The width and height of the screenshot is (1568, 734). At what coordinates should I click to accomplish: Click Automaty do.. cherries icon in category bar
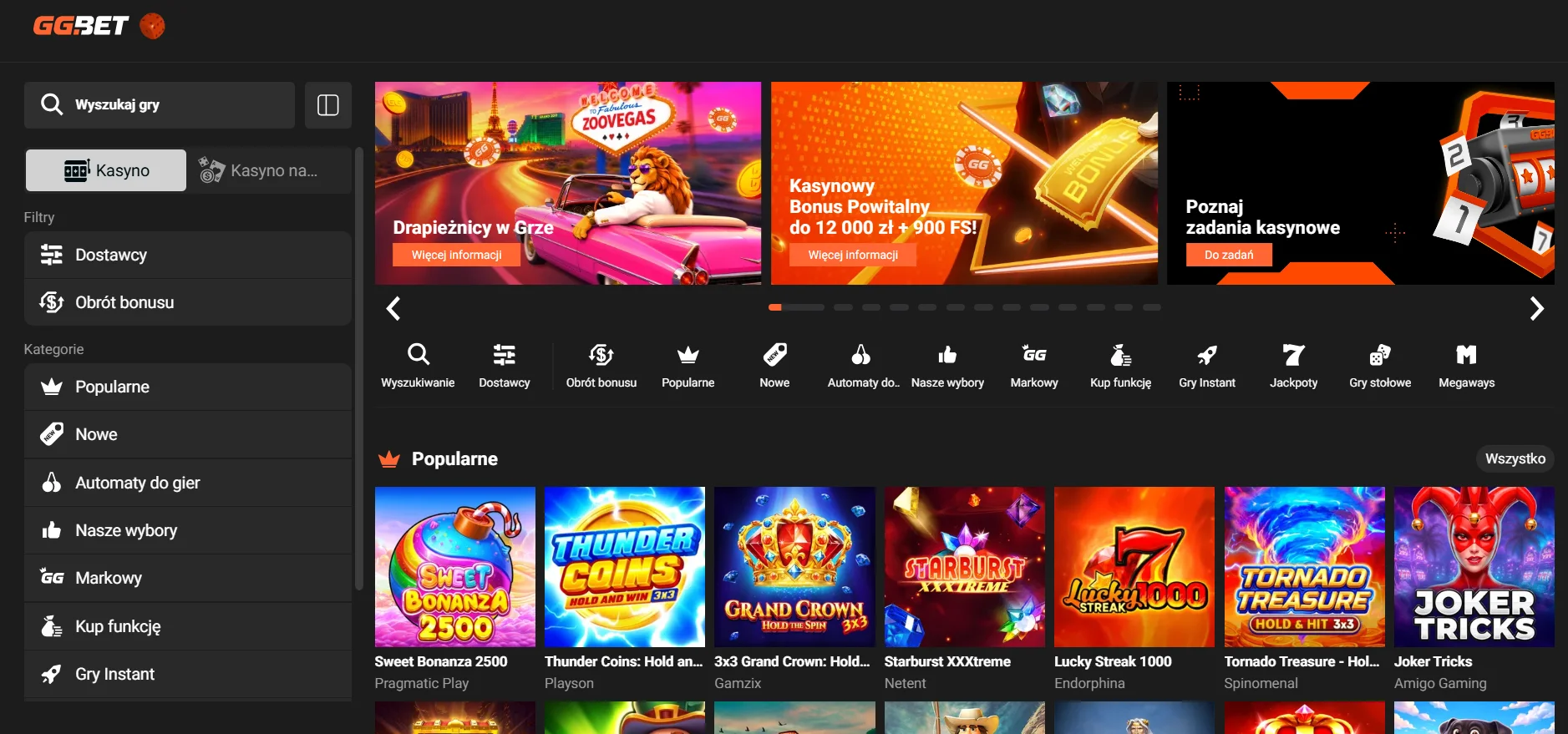(861, 355)
